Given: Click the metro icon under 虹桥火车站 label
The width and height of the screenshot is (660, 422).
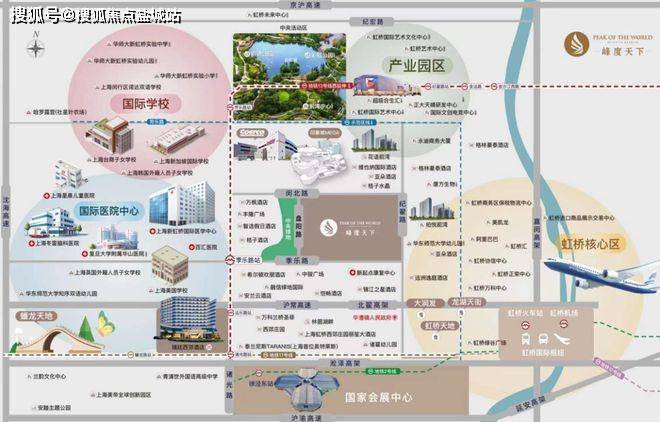Looking at the screenshot, I should click(x=526, y=324).
